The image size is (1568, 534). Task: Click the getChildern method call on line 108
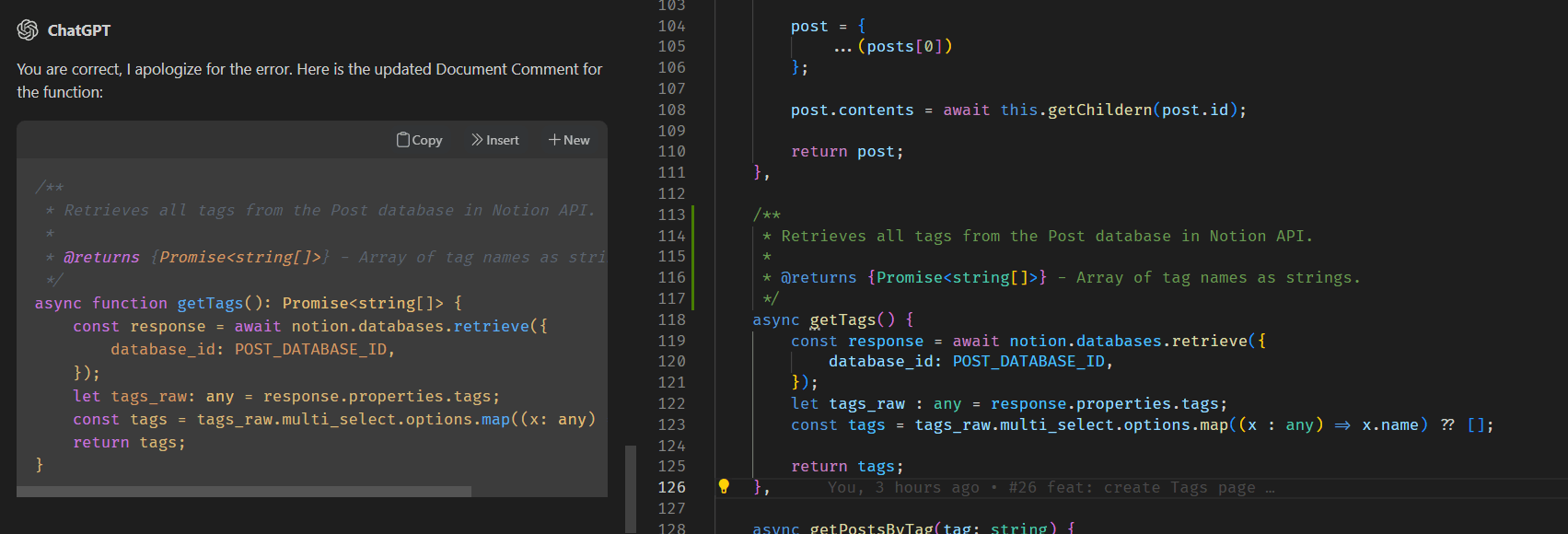[x=1099, y=110]
